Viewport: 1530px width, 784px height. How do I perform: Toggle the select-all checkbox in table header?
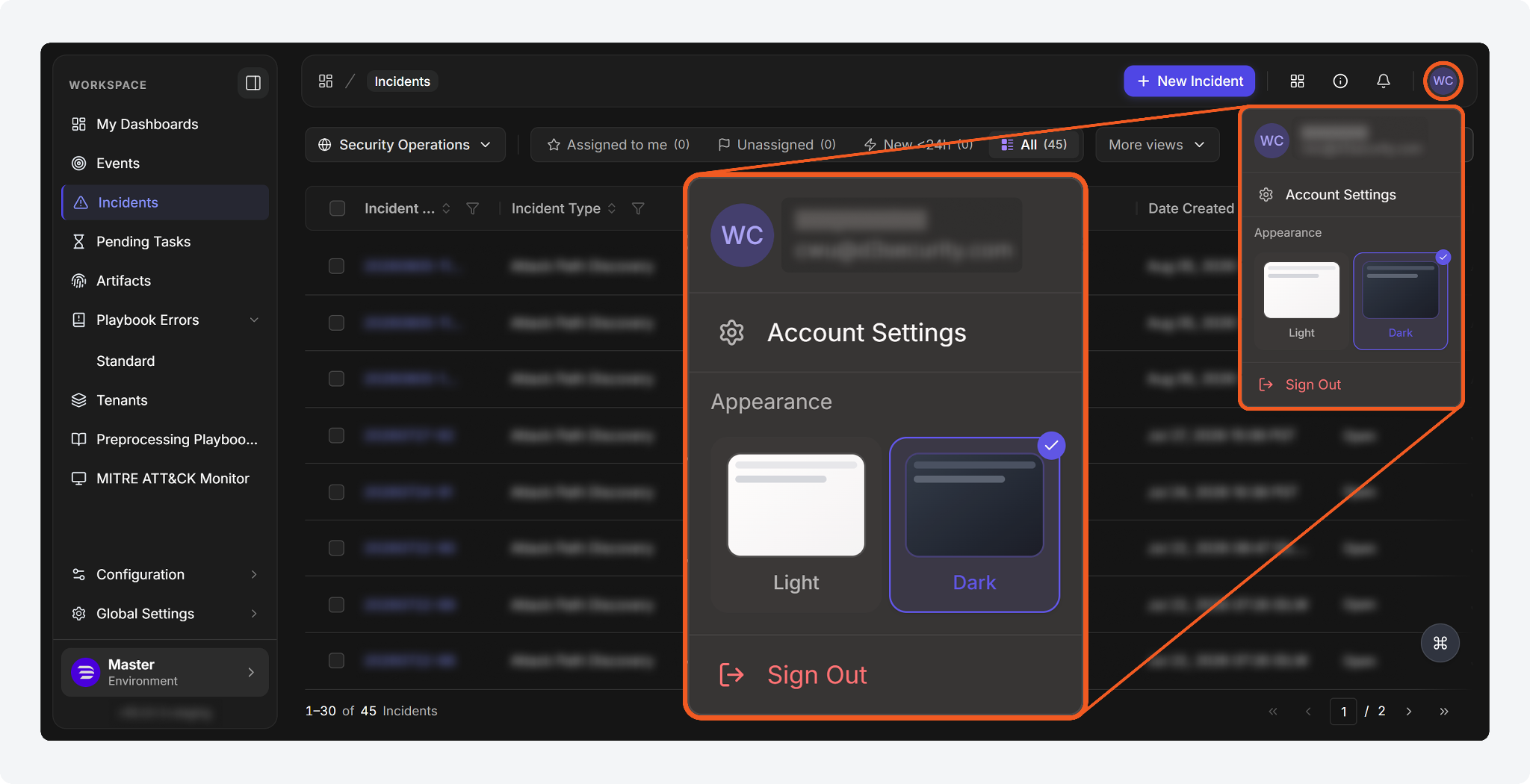coord(337,208)
